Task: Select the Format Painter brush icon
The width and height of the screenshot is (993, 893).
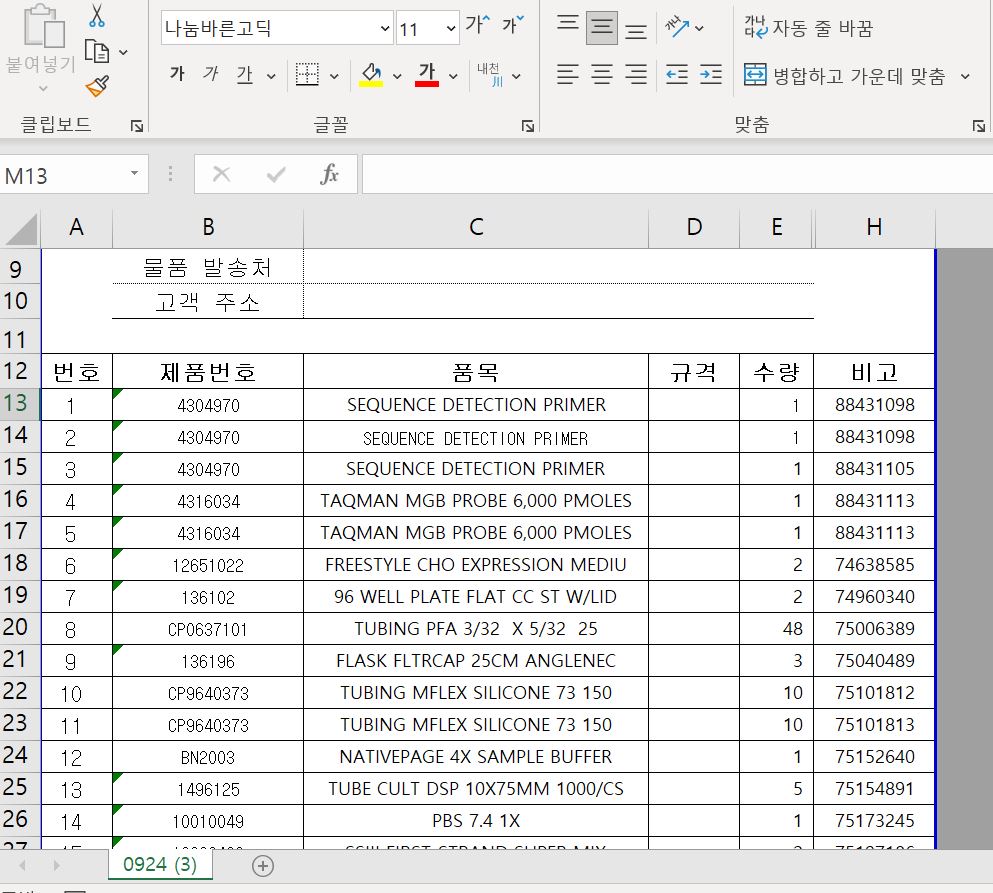Action: [x=97, y=86]
